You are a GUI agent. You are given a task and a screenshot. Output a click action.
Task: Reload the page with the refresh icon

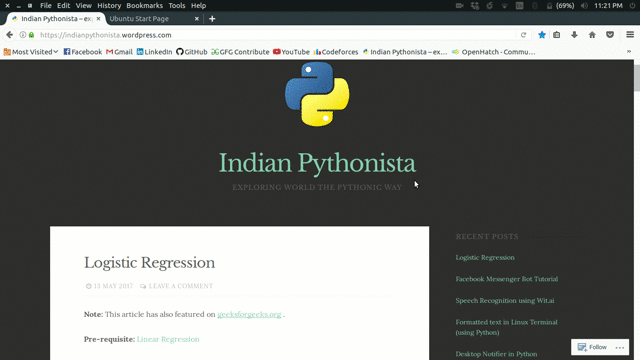coord(523,35)
